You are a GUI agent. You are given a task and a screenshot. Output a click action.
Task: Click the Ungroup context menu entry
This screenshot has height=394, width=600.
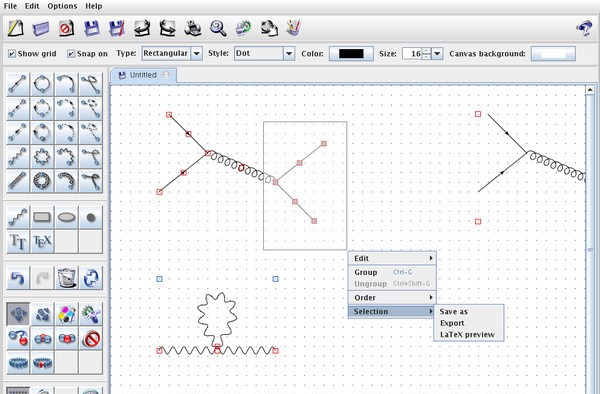coord(392,284)
